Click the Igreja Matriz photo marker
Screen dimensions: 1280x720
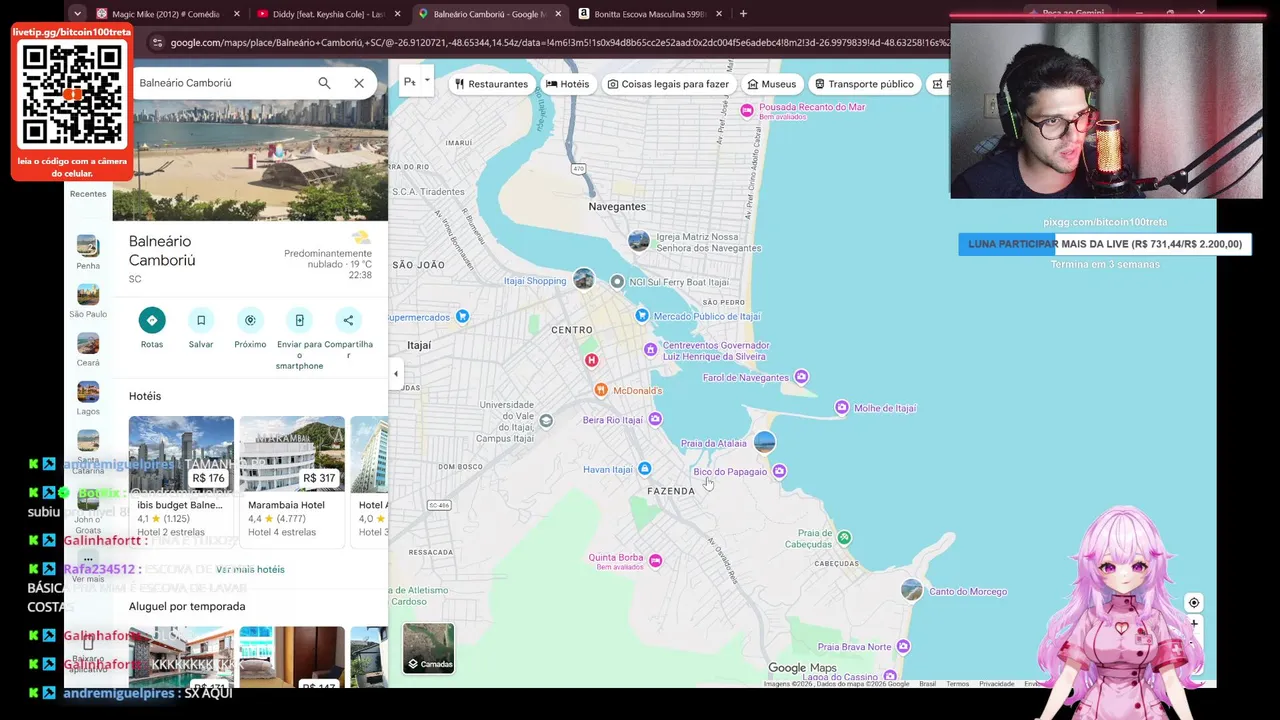[x=639, y=241]
